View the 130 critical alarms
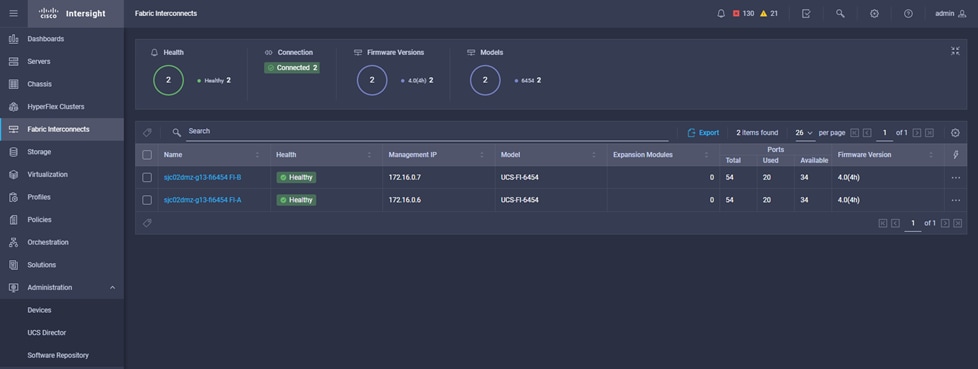This screenshot has height=369, width=978. point(743,14)
